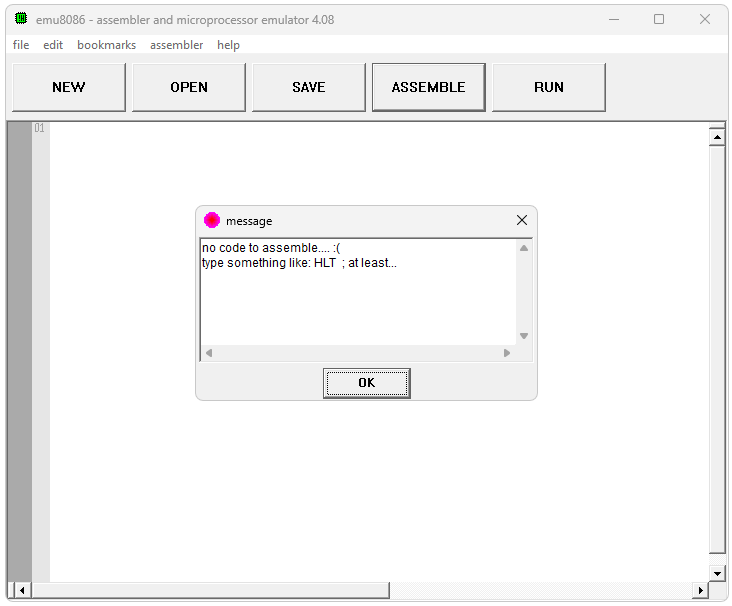732x606 pixels.
Task: Open the file menu
Action: pyautogui.click(x=21, y=45)
